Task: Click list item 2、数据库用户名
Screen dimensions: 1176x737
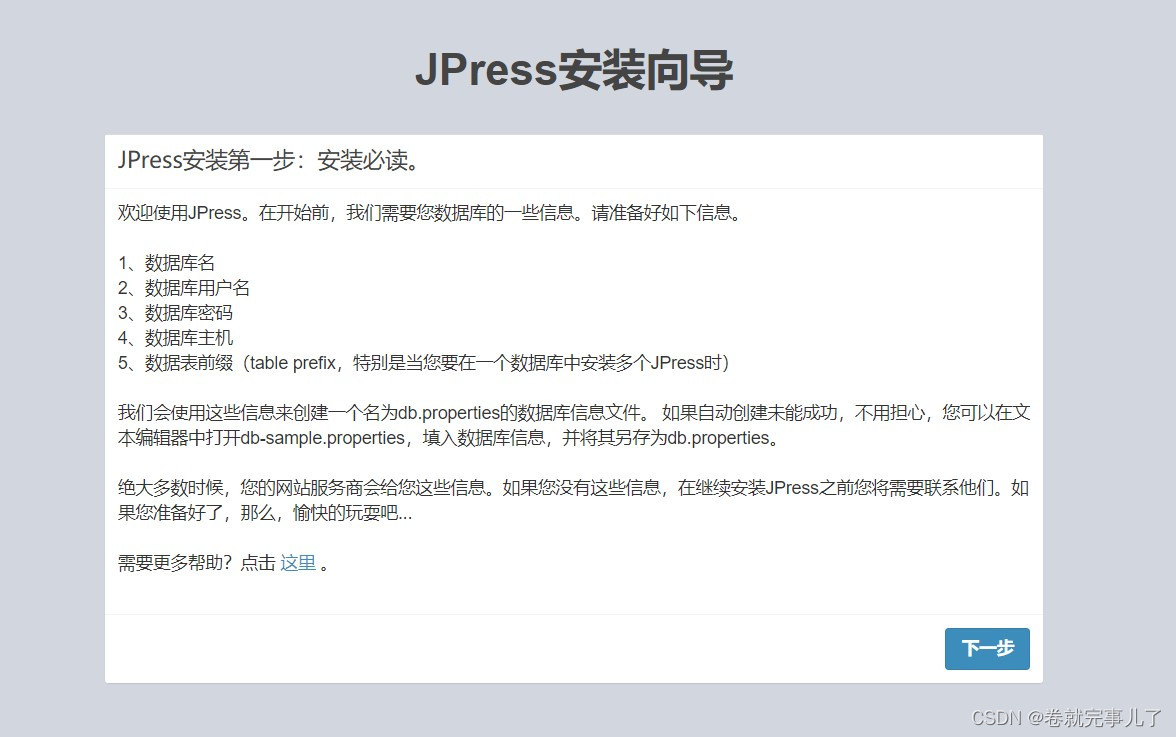Action: [x=184, y=288]
